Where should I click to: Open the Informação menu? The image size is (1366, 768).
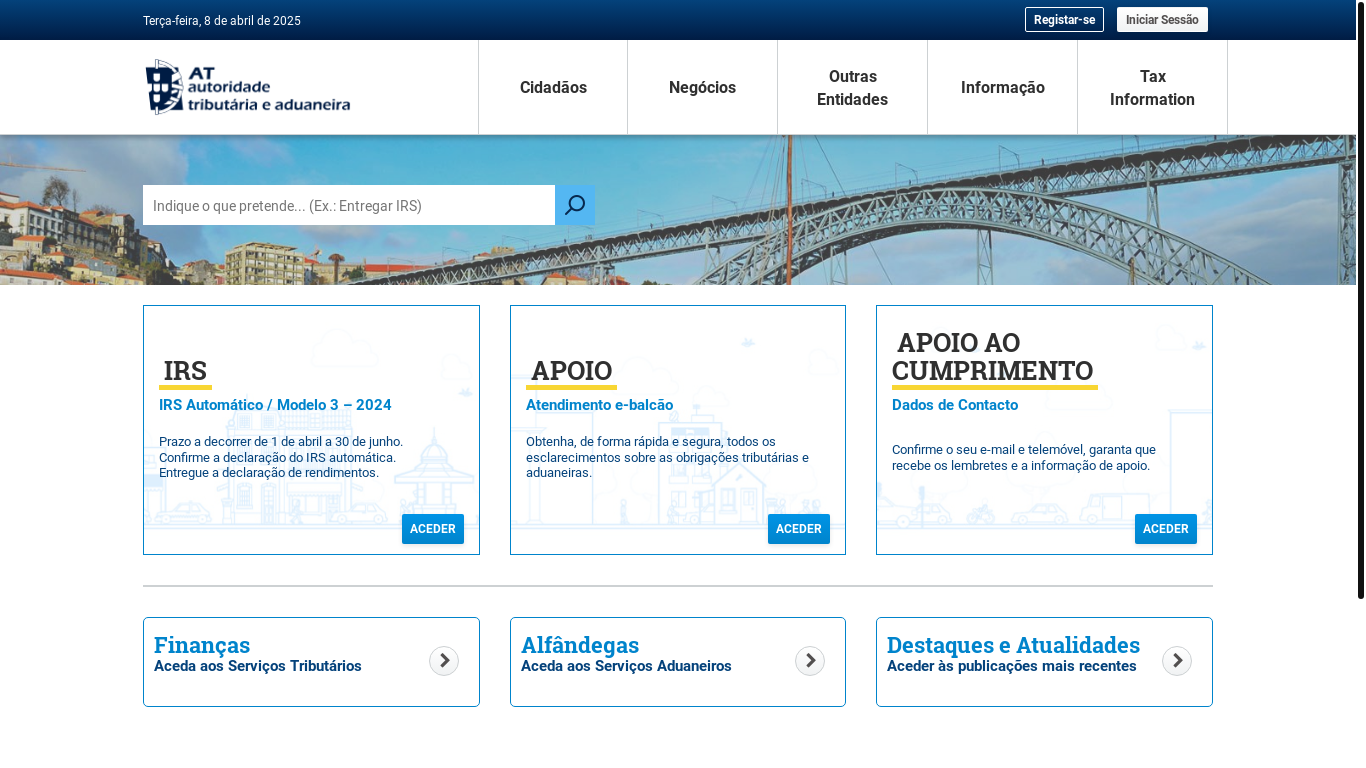point(1002,87)
